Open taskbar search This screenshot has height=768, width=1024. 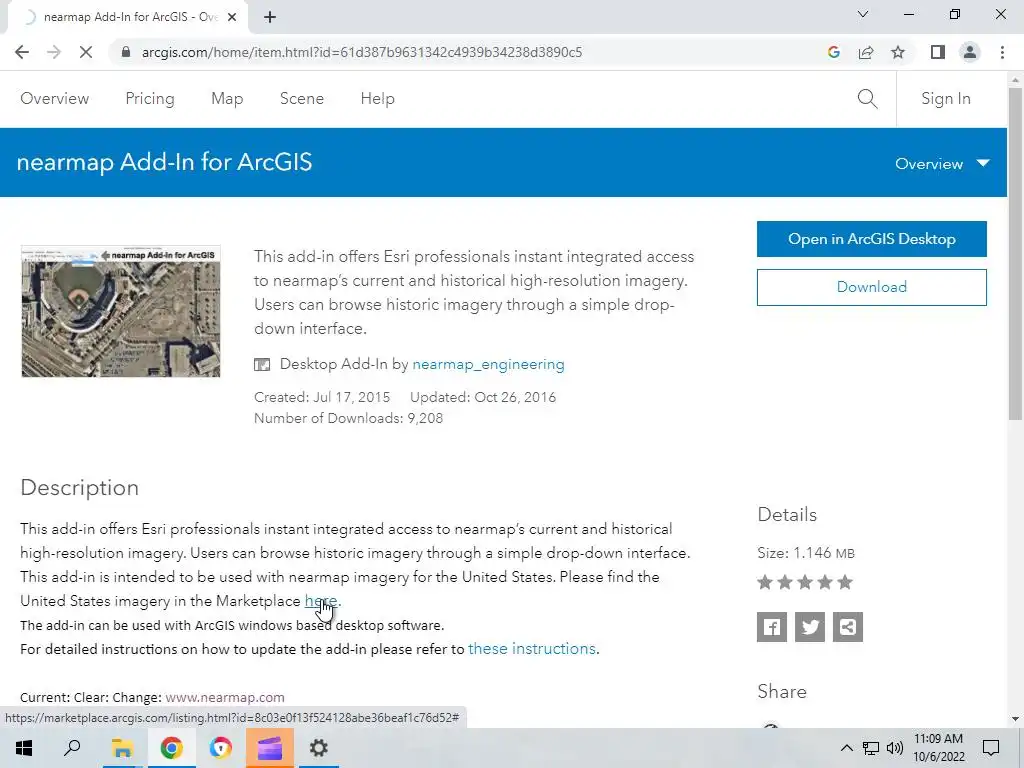72,748
